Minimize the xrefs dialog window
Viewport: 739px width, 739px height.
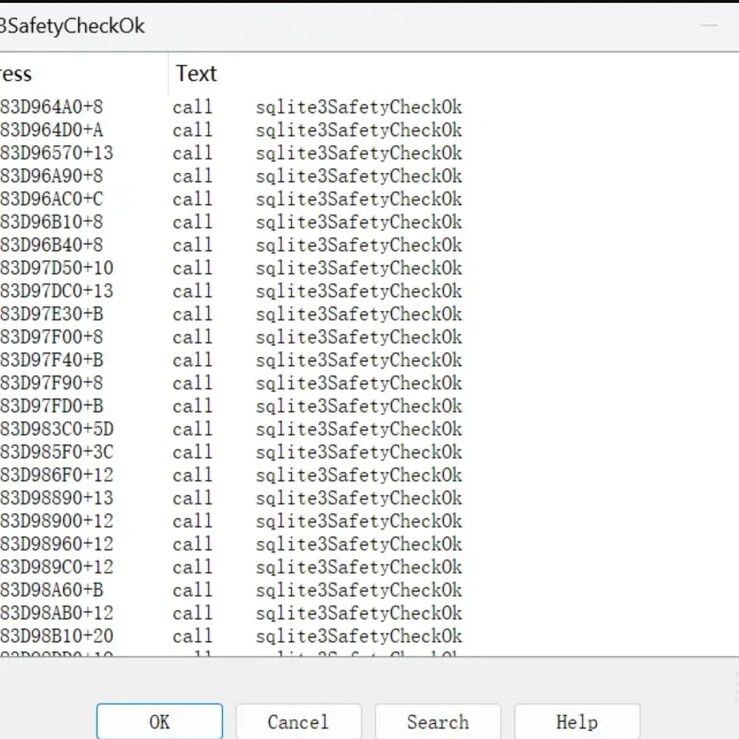tap(709, 25)
